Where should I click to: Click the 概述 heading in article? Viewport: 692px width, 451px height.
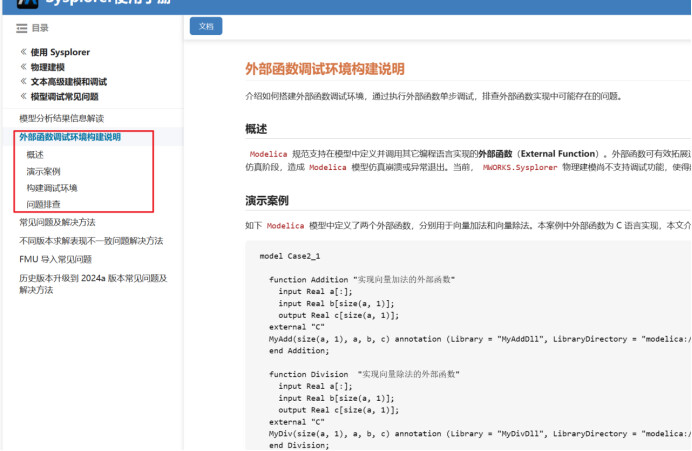point(256,129)
